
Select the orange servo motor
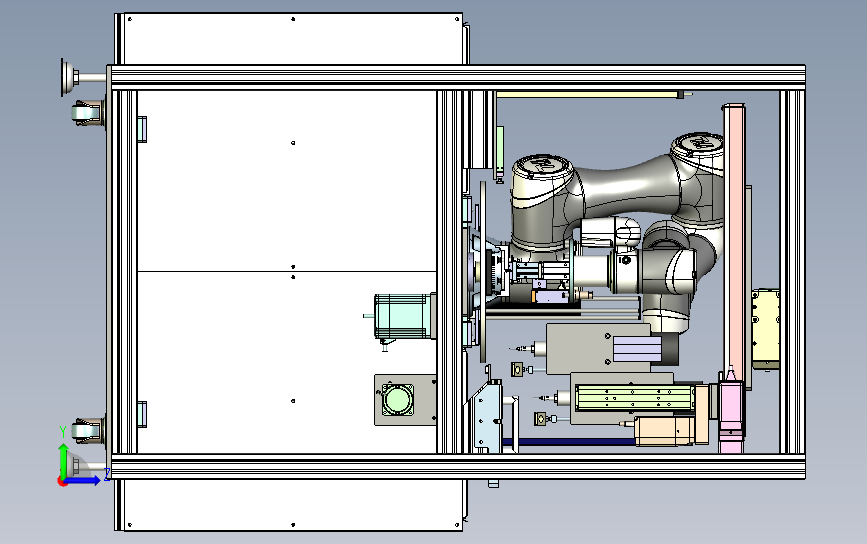tap(664, 431)
